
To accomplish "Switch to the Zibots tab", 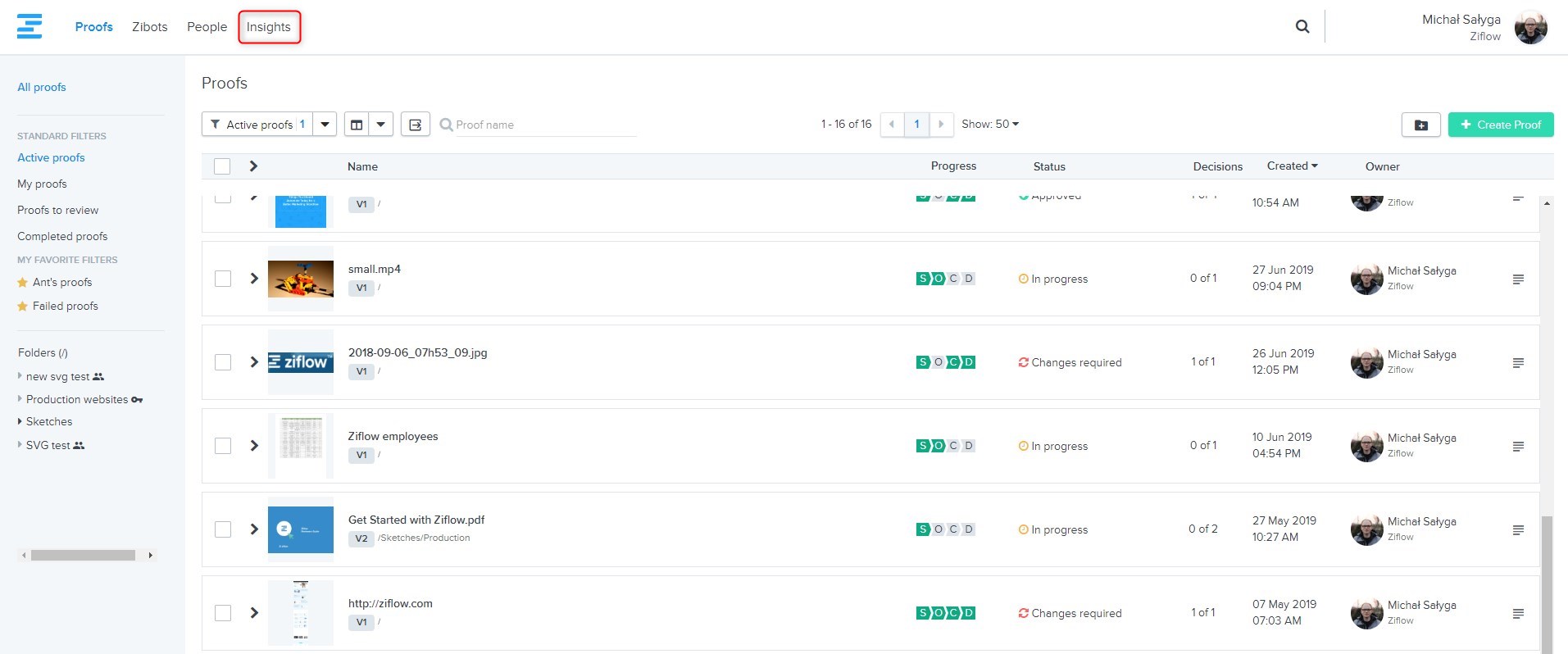I will pos(150,27).
